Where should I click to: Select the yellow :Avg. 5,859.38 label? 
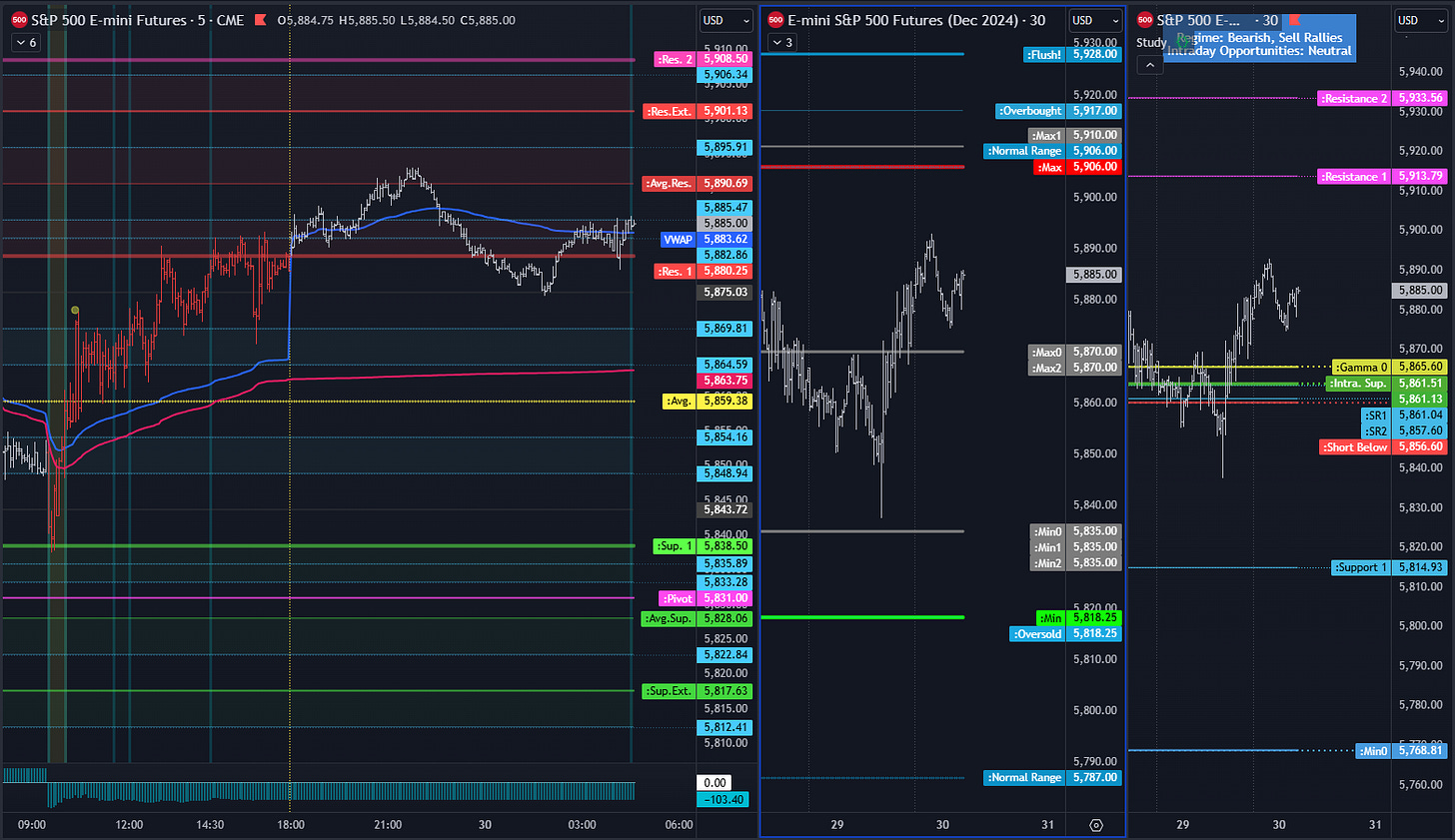[708, 401]
